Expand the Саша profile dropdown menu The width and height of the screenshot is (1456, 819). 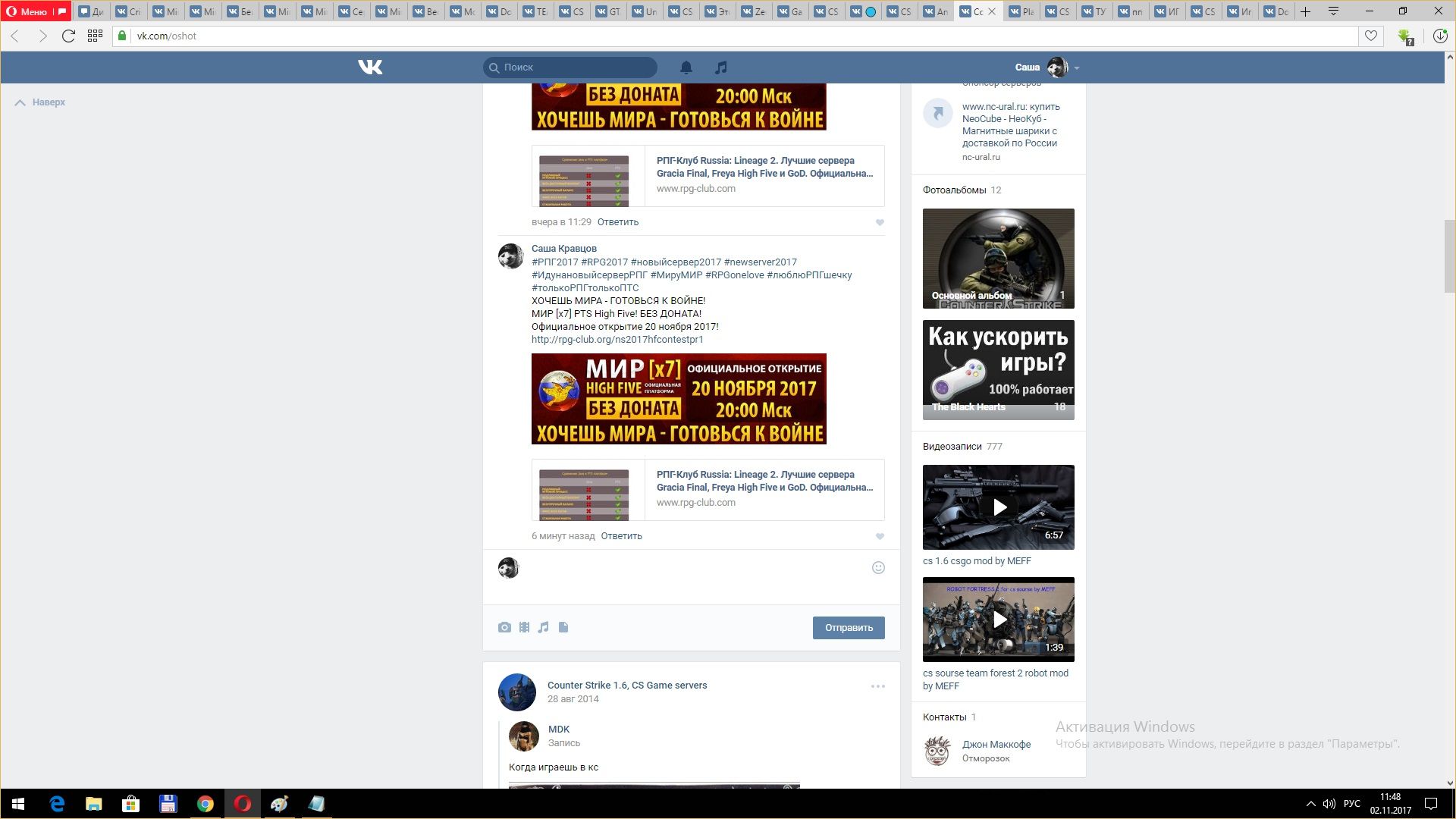pyautogui.click(x=1076, y=67)
